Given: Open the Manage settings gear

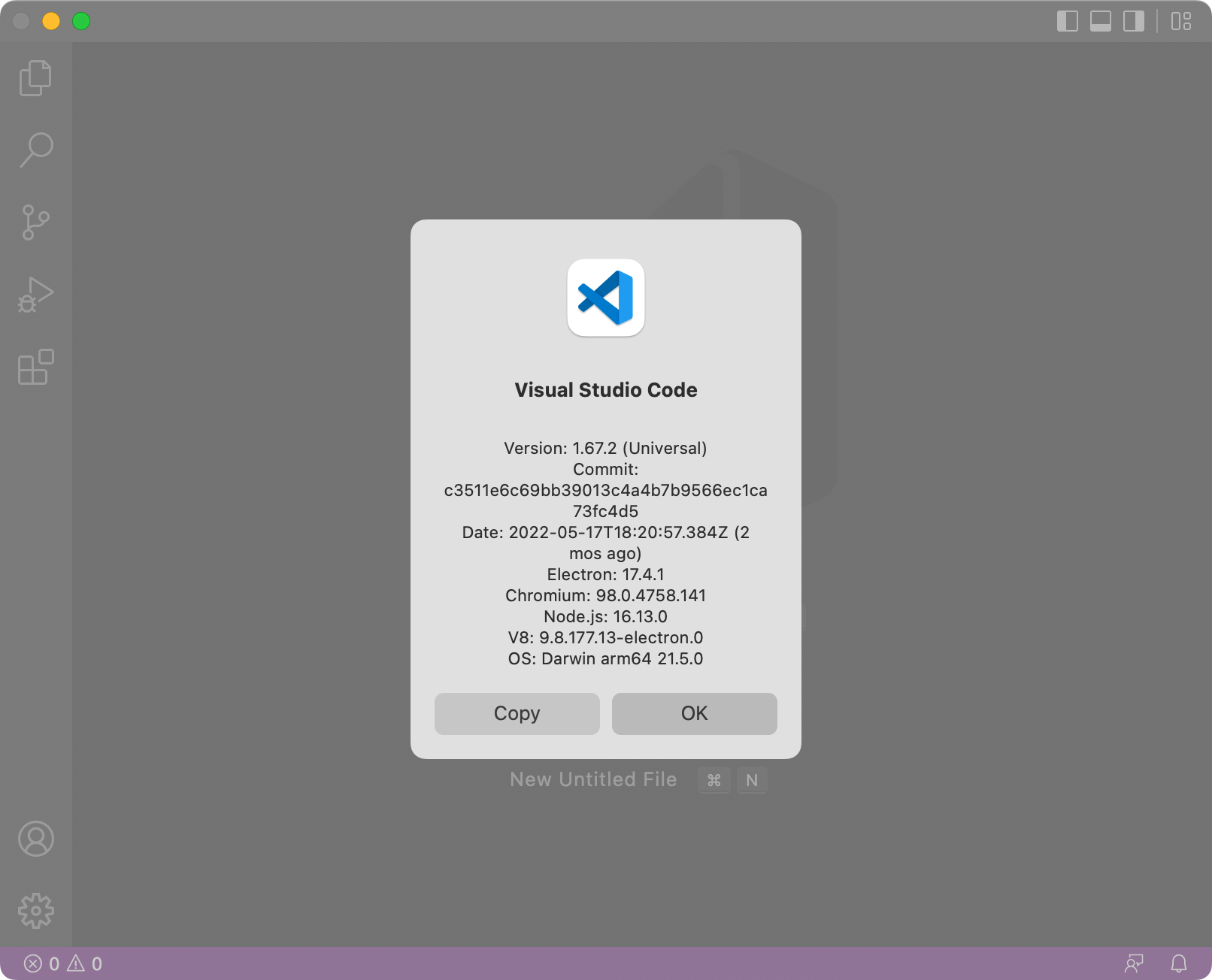Looking at the screenshot, I should 35,910.
